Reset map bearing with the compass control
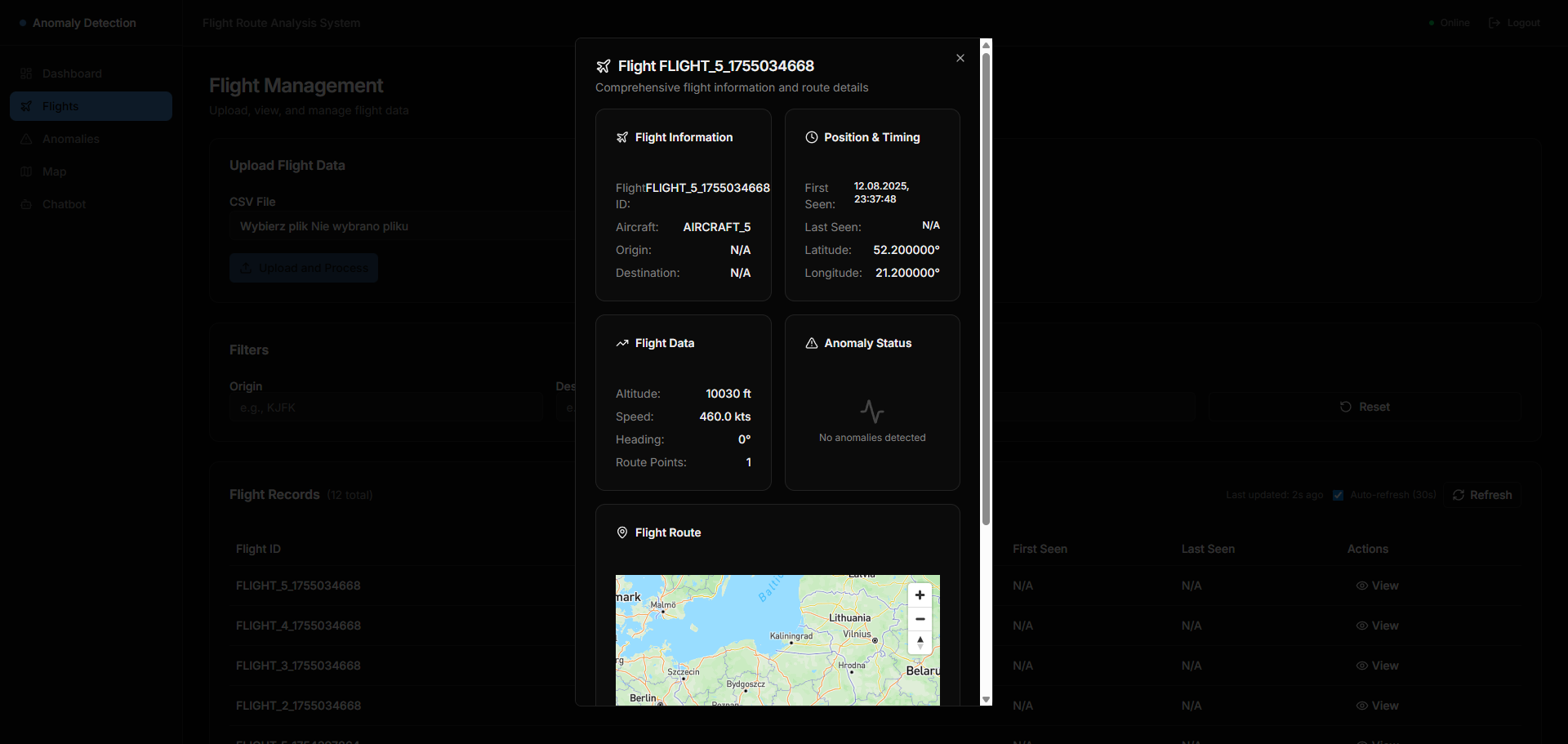 [x=920, y=643]
